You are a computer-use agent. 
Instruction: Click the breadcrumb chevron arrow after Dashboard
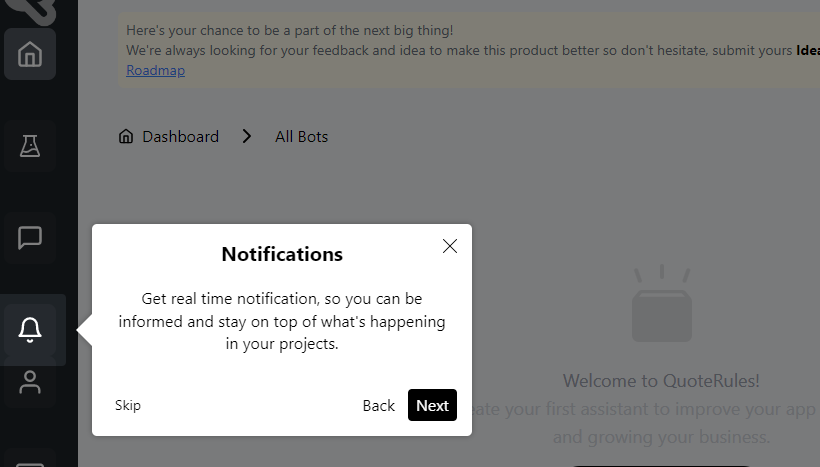pos(247,136)
